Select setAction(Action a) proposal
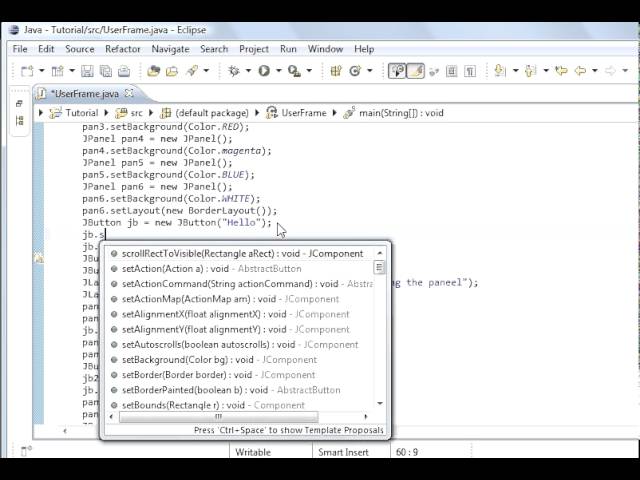Image resolution: width=640 pixels, height=480 pixels. pos(241,269)
